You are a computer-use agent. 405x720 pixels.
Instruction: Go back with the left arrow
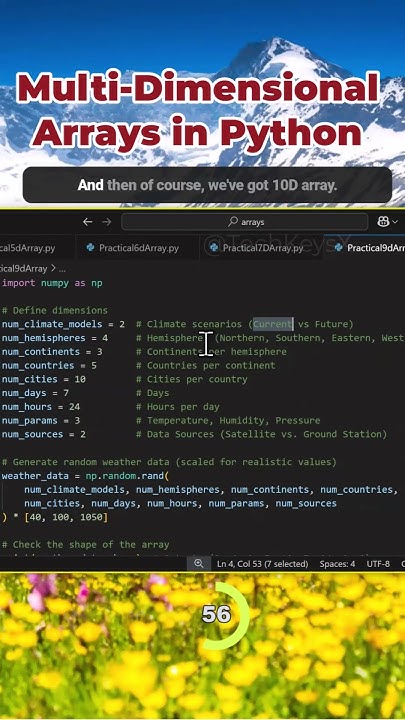click(x=87, y=222)
